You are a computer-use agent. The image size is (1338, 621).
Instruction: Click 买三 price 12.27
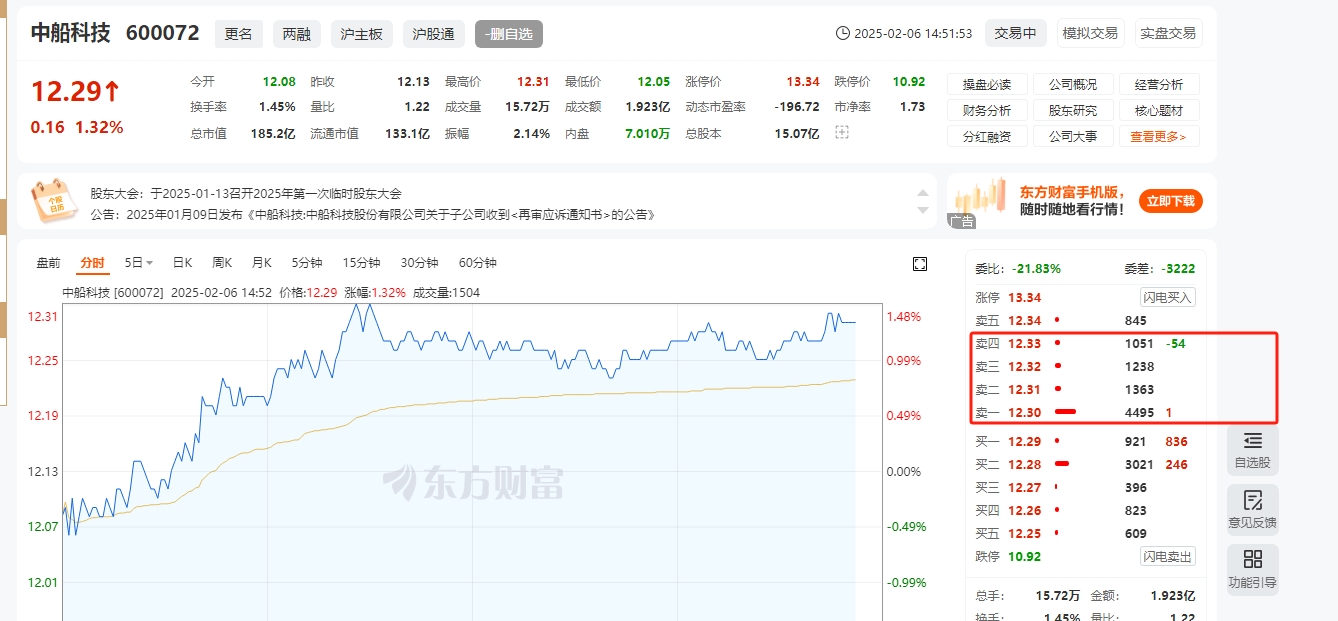pos(1024,488)
